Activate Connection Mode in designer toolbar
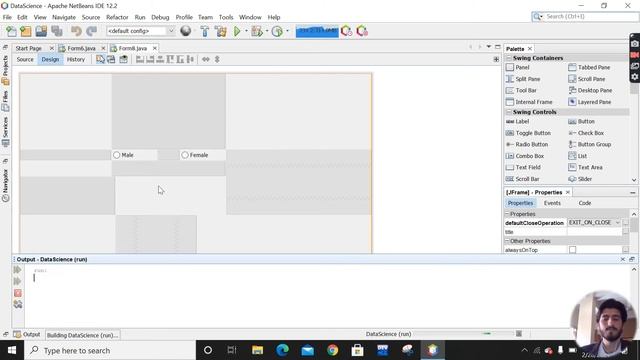640x360 pixels. [111, 60]
